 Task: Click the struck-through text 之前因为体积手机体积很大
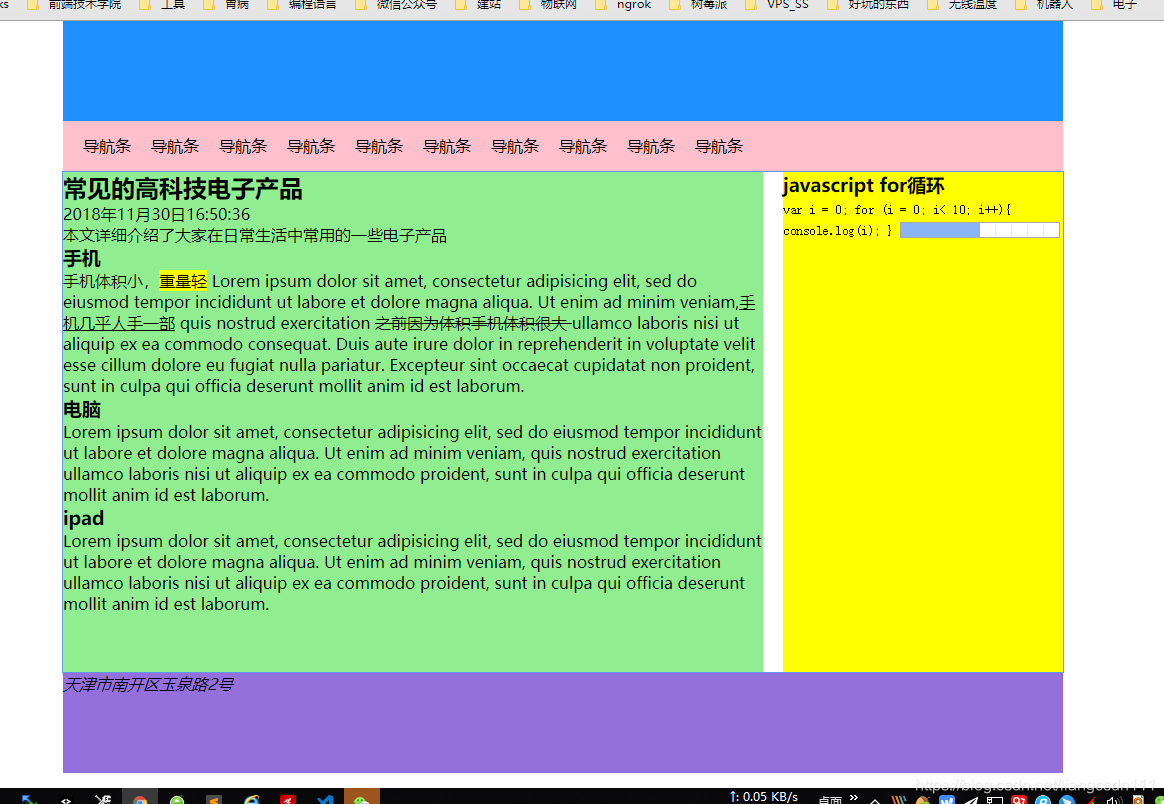[x=474, y=324]
